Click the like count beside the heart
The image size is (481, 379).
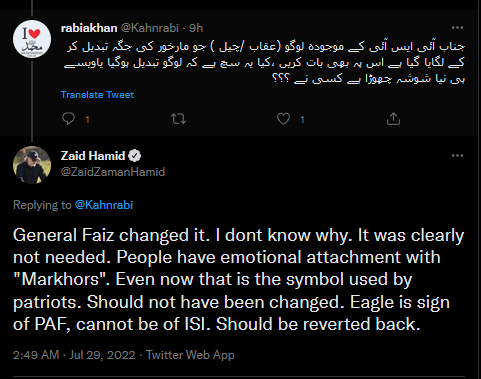302,119
